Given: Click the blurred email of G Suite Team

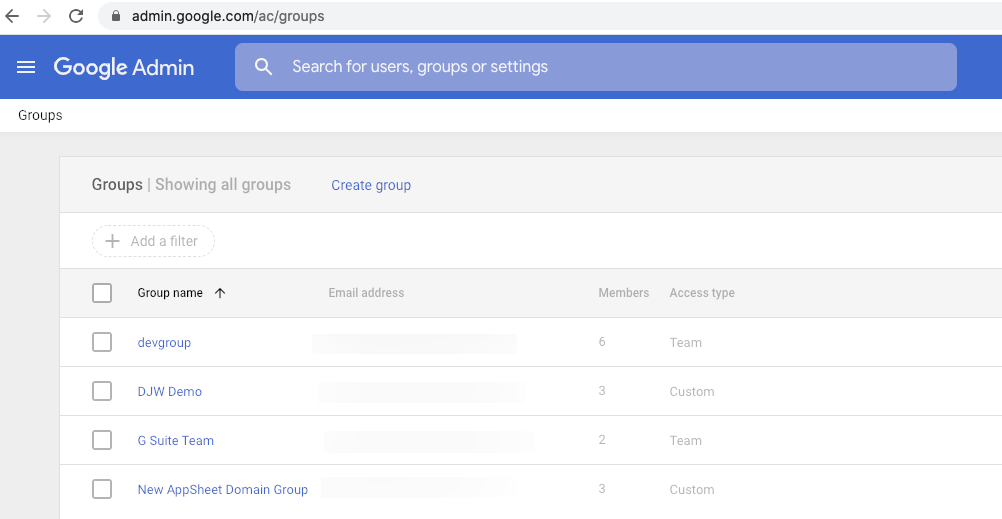Looking at the screenshot, I should 429,441.
